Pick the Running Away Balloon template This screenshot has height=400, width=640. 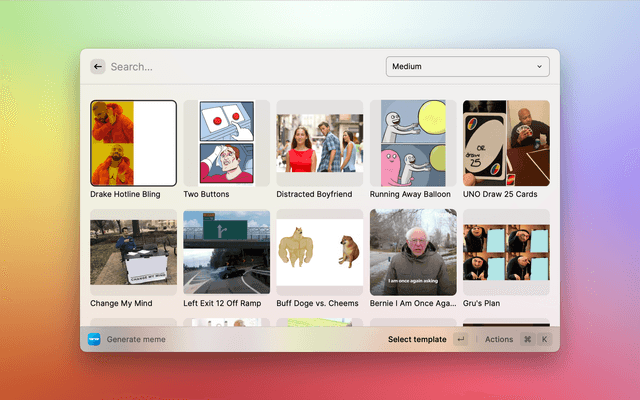412,143
